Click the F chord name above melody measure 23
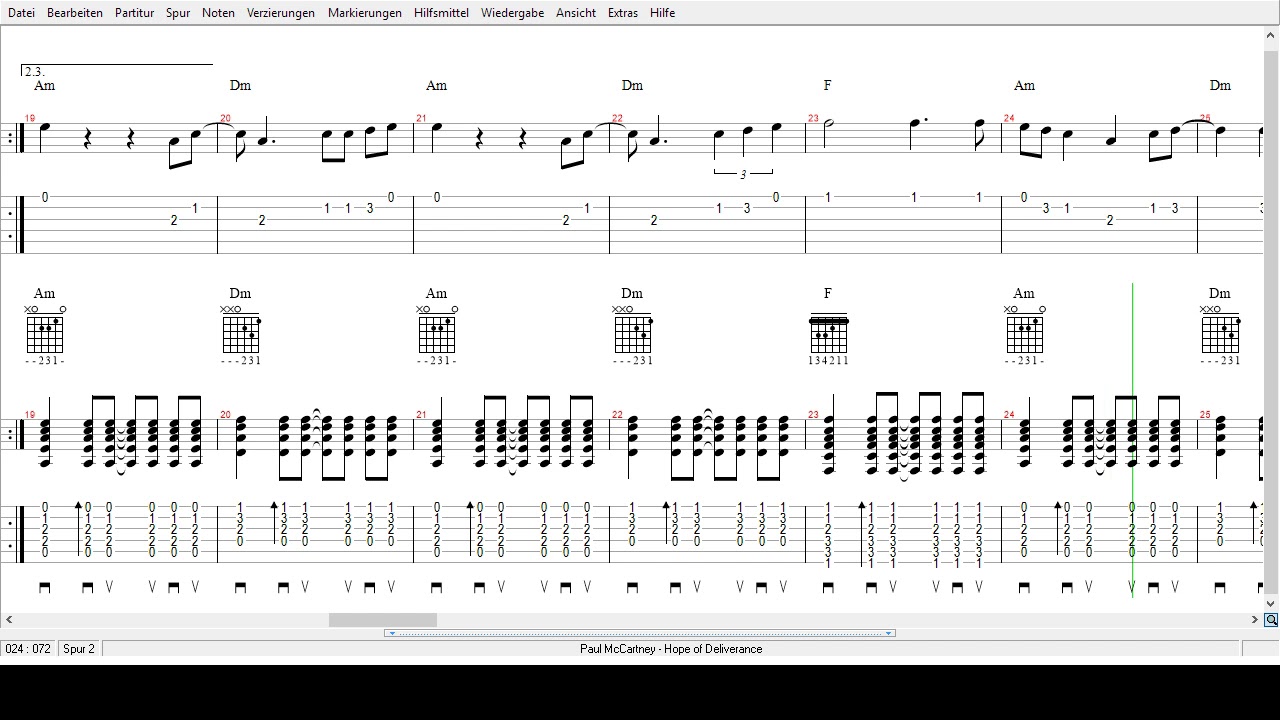This screenshot has width=1280, height=720. (828, 86)
